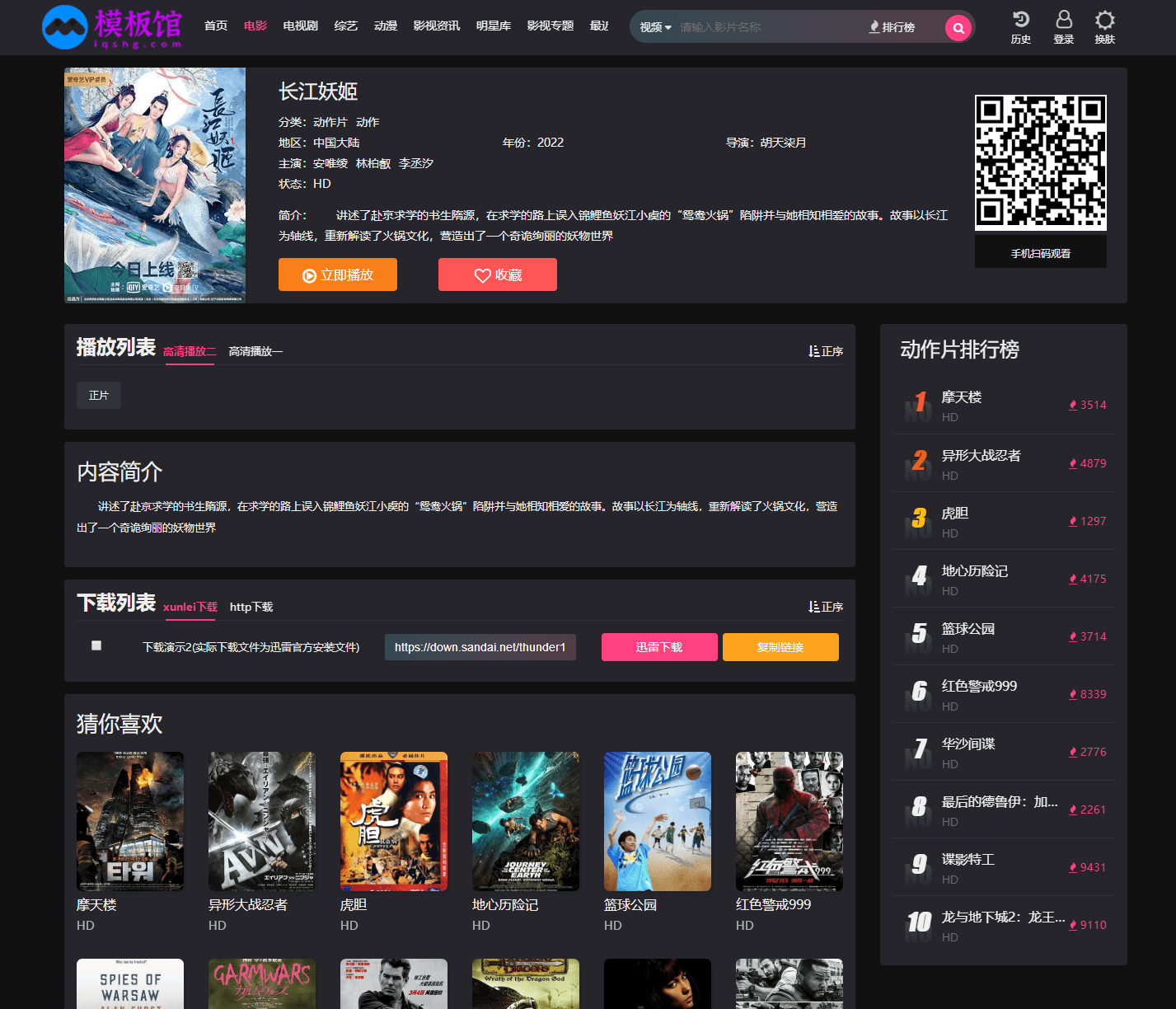Switch to the 高清播放一 source tab
This screenshot has width=1176, height=1009.
coord(255,351)
